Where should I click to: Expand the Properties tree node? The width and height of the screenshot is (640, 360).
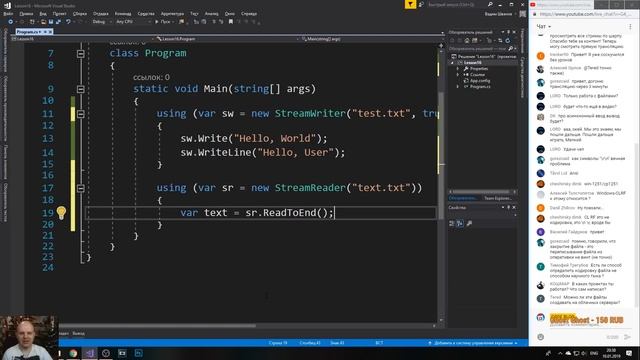[x=458, y=69]
